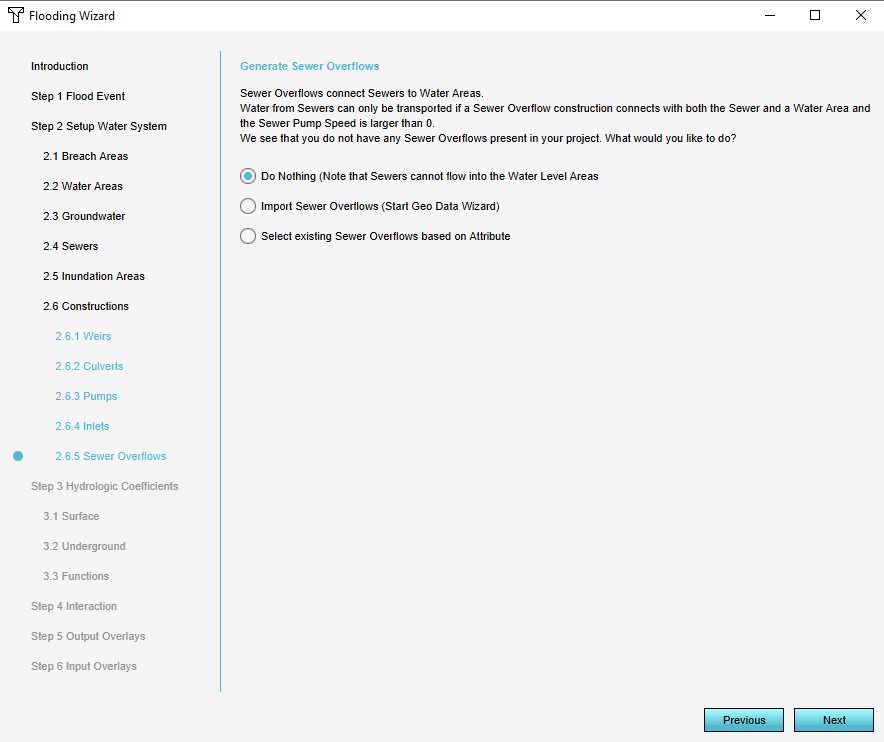The width and height of the screenshot is (884, 742).
Task: Expand 2.6 Constructions section
Action: click(85, 306)
